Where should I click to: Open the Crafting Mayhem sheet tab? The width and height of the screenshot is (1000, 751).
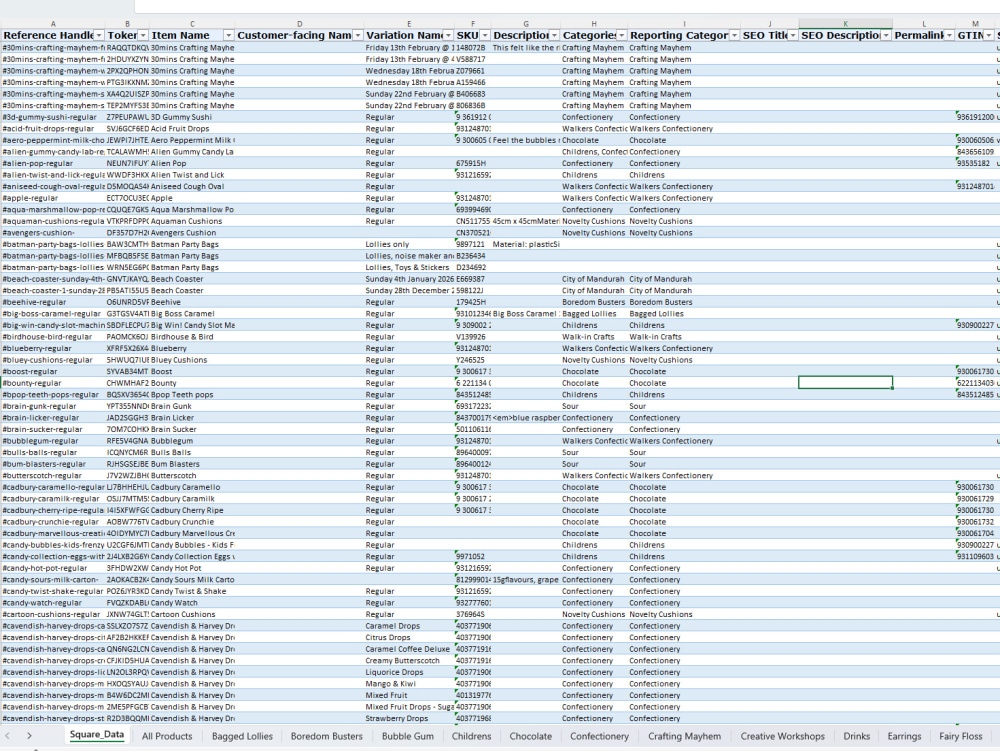[x=684, y=736]
